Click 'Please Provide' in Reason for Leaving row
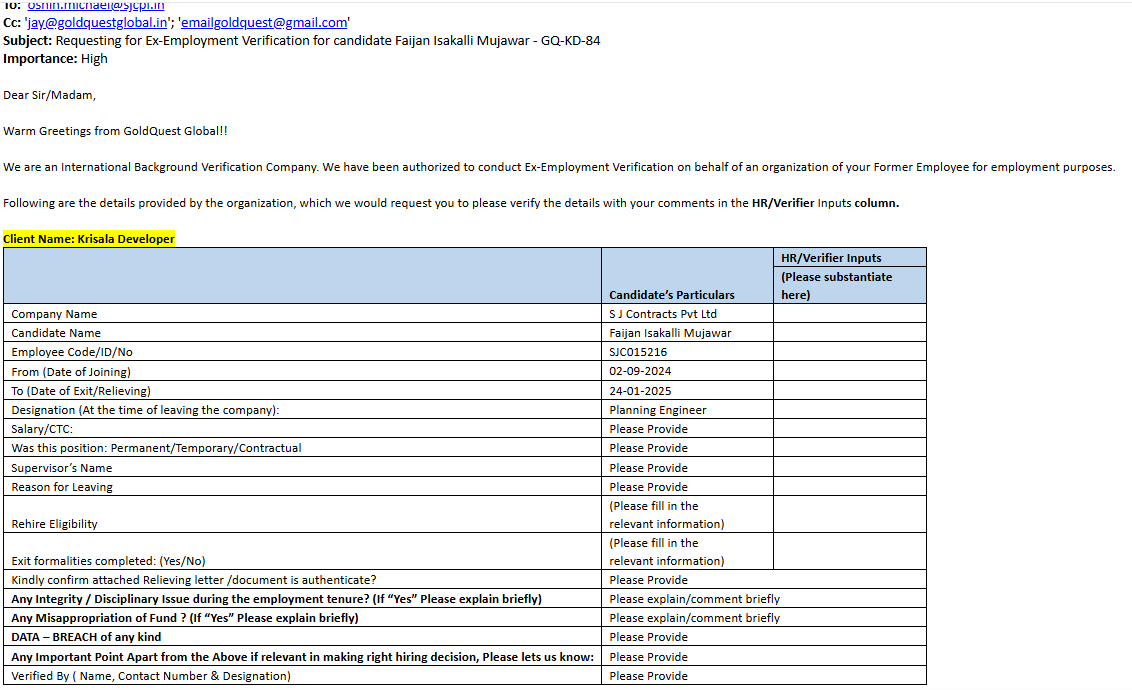The width and height of the screenshot is (1132, 690). tap(648, 487)
